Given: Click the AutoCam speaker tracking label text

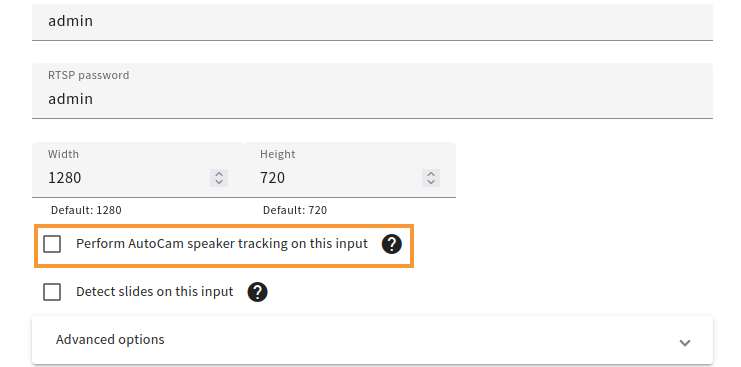Looking at the screenshot, I should click(x=222, y=244).
